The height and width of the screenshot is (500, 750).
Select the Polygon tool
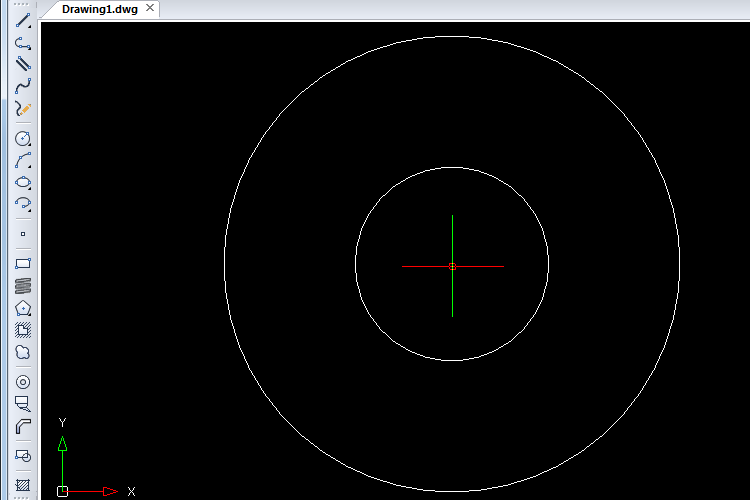23,308
